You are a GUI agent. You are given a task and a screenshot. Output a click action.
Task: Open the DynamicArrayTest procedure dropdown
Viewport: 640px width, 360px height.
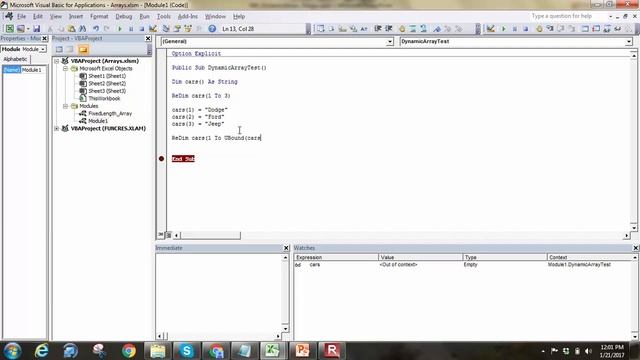(x=628, y=42)
